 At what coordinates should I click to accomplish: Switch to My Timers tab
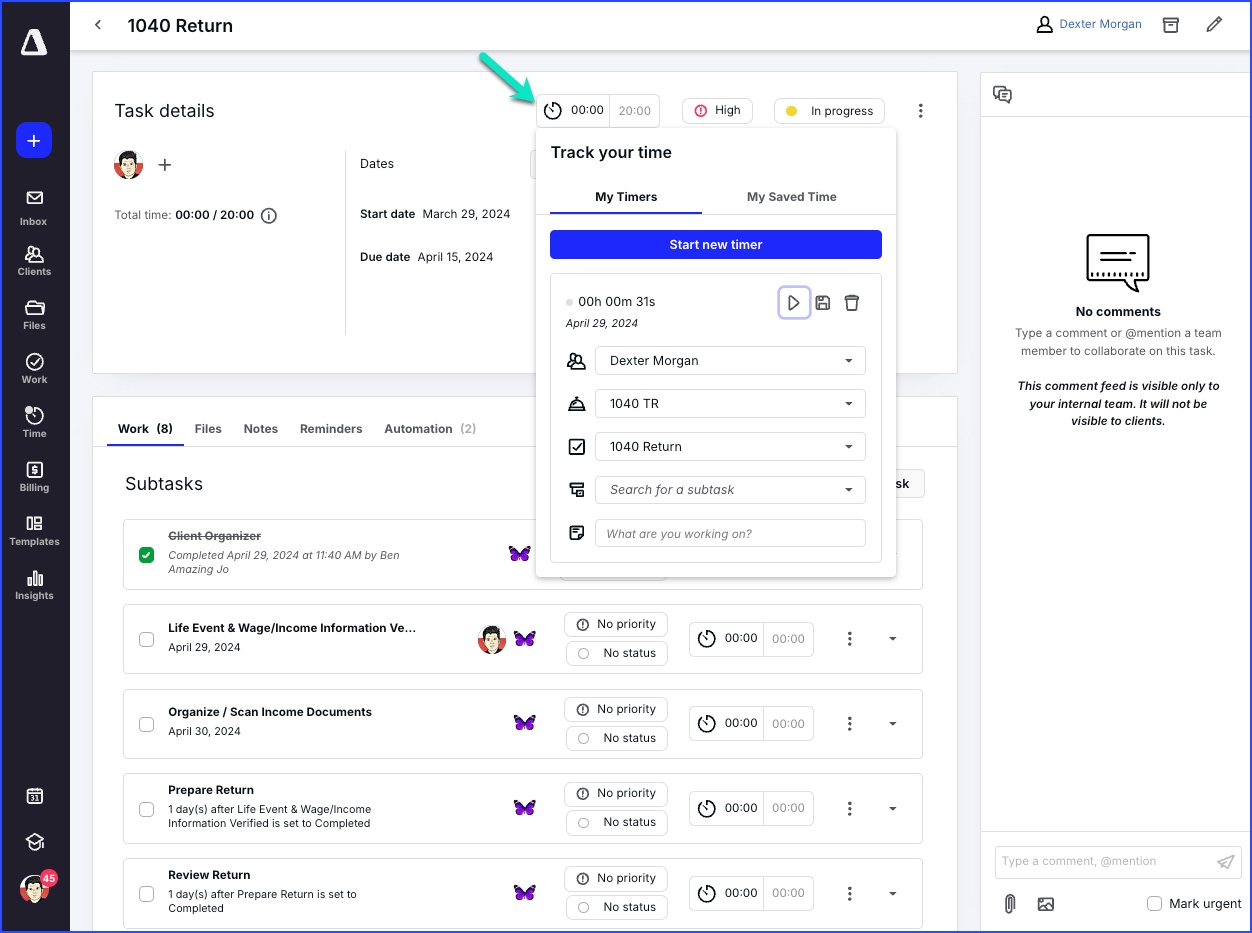pos(626,197)
